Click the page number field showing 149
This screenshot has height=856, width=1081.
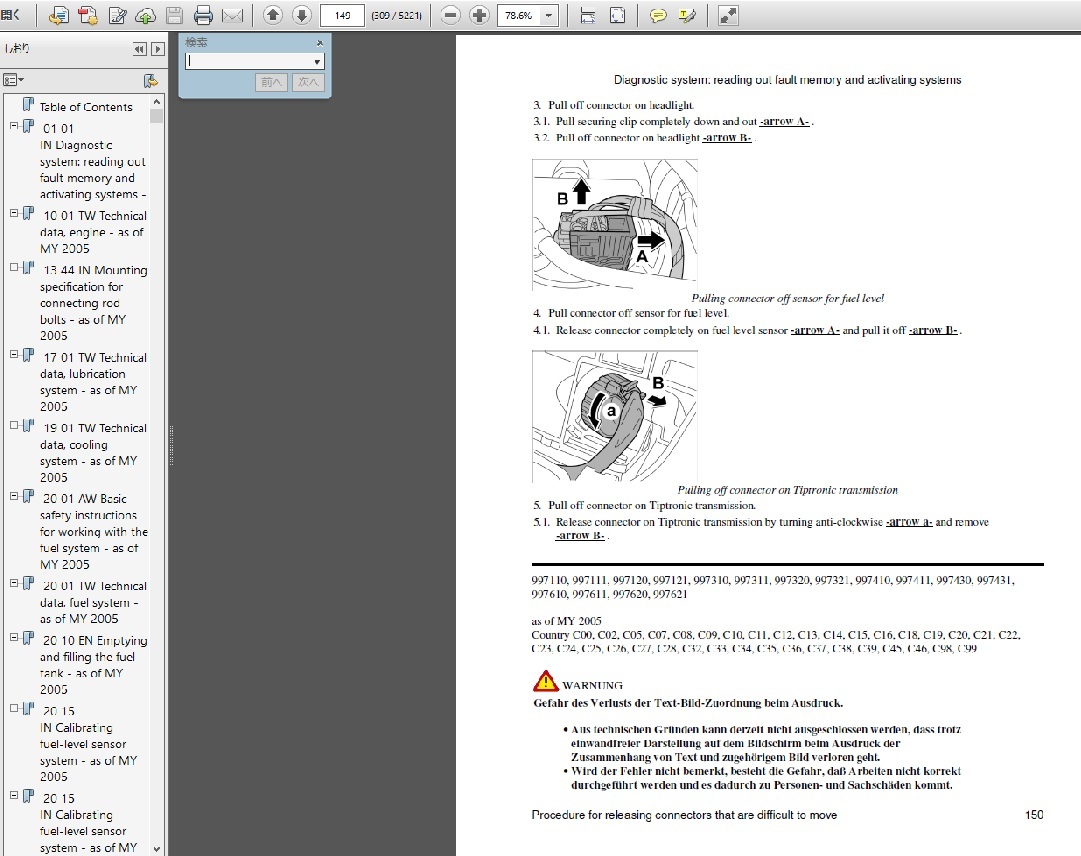342,15
